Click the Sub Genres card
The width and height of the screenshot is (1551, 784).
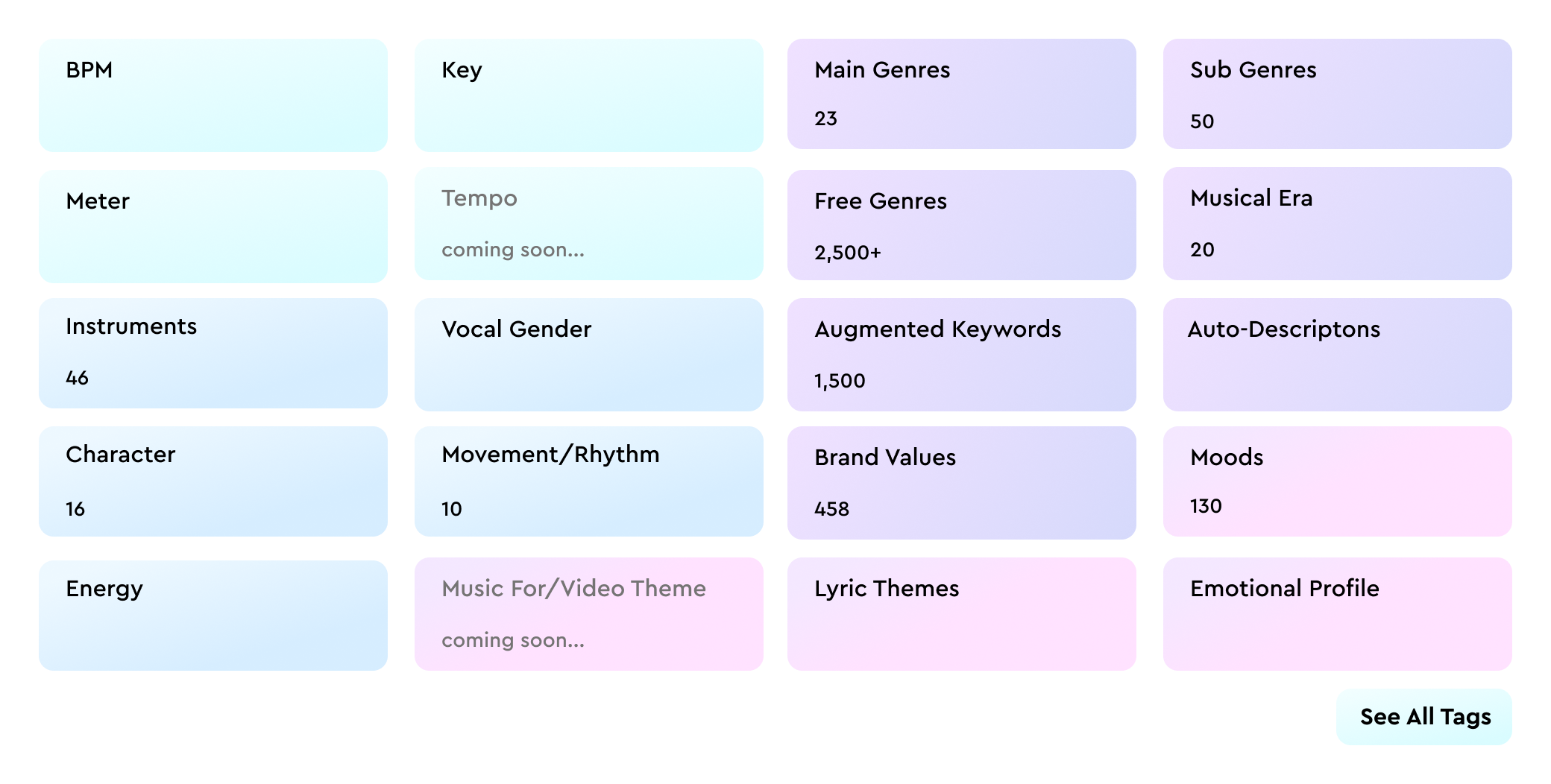(x=1338, y=94)
